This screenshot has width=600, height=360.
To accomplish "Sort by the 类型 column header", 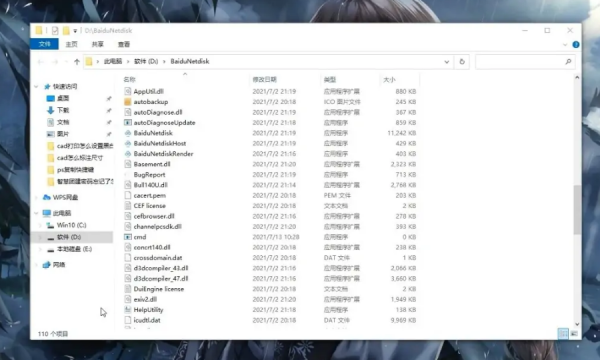I will 329,80.
